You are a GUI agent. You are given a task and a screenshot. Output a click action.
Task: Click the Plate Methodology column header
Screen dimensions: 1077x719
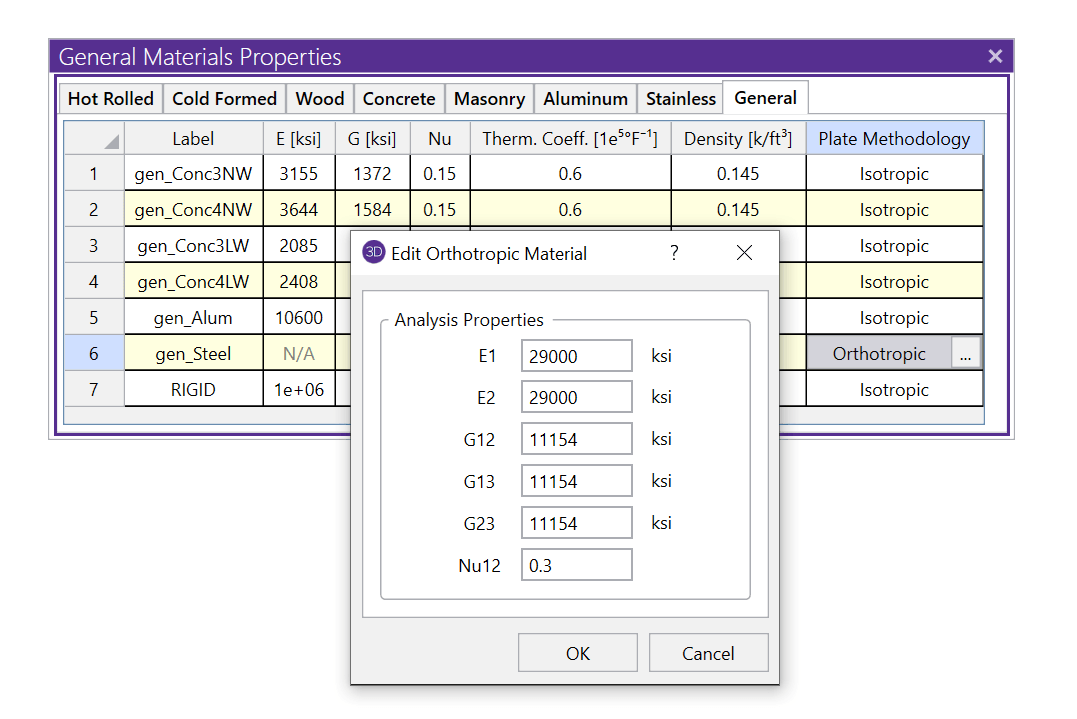(x=894, y=139)
